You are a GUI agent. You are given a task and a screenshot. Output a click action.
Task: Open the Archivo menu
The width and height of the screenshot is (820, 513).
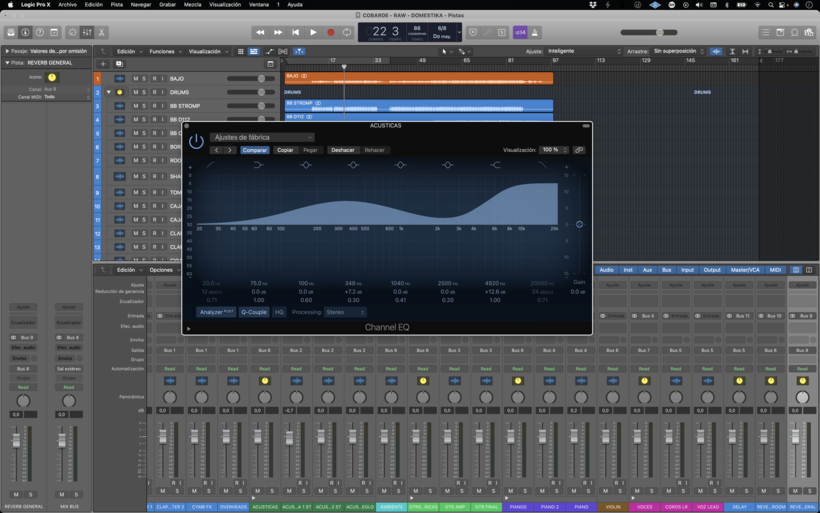tap(67, 4)
